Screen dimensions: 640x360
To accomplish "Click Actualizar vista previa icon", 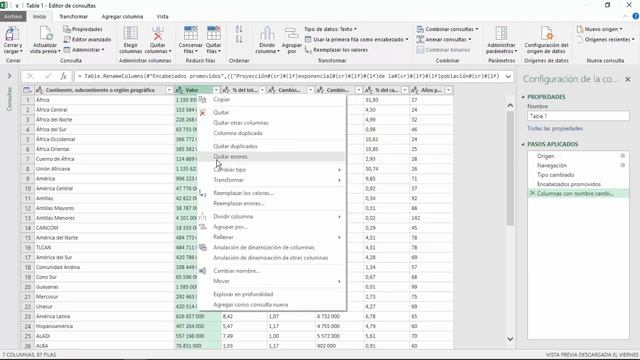I will 45,34.
